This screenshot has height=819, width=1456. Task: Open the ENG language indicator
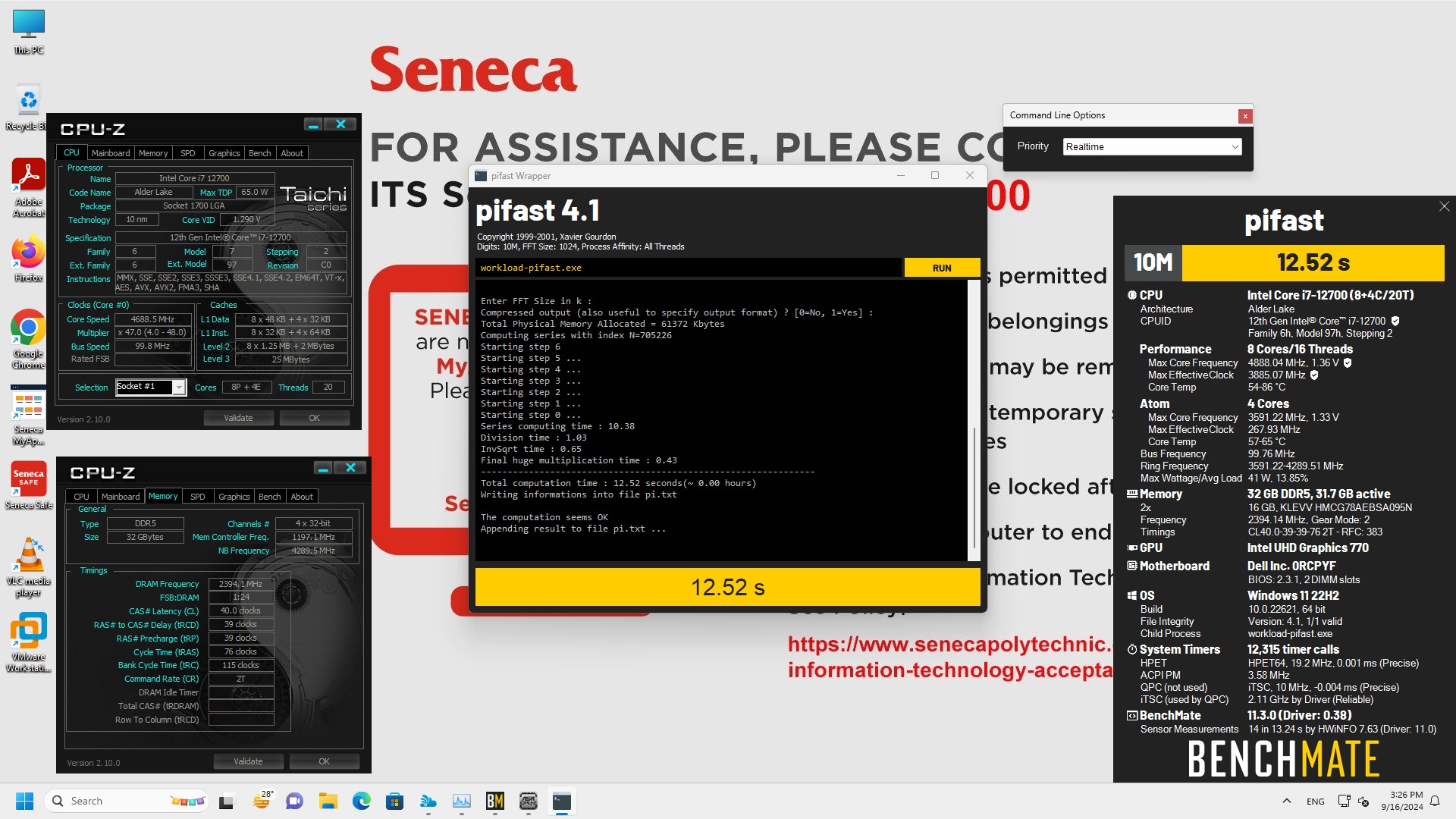point(1316,802)
